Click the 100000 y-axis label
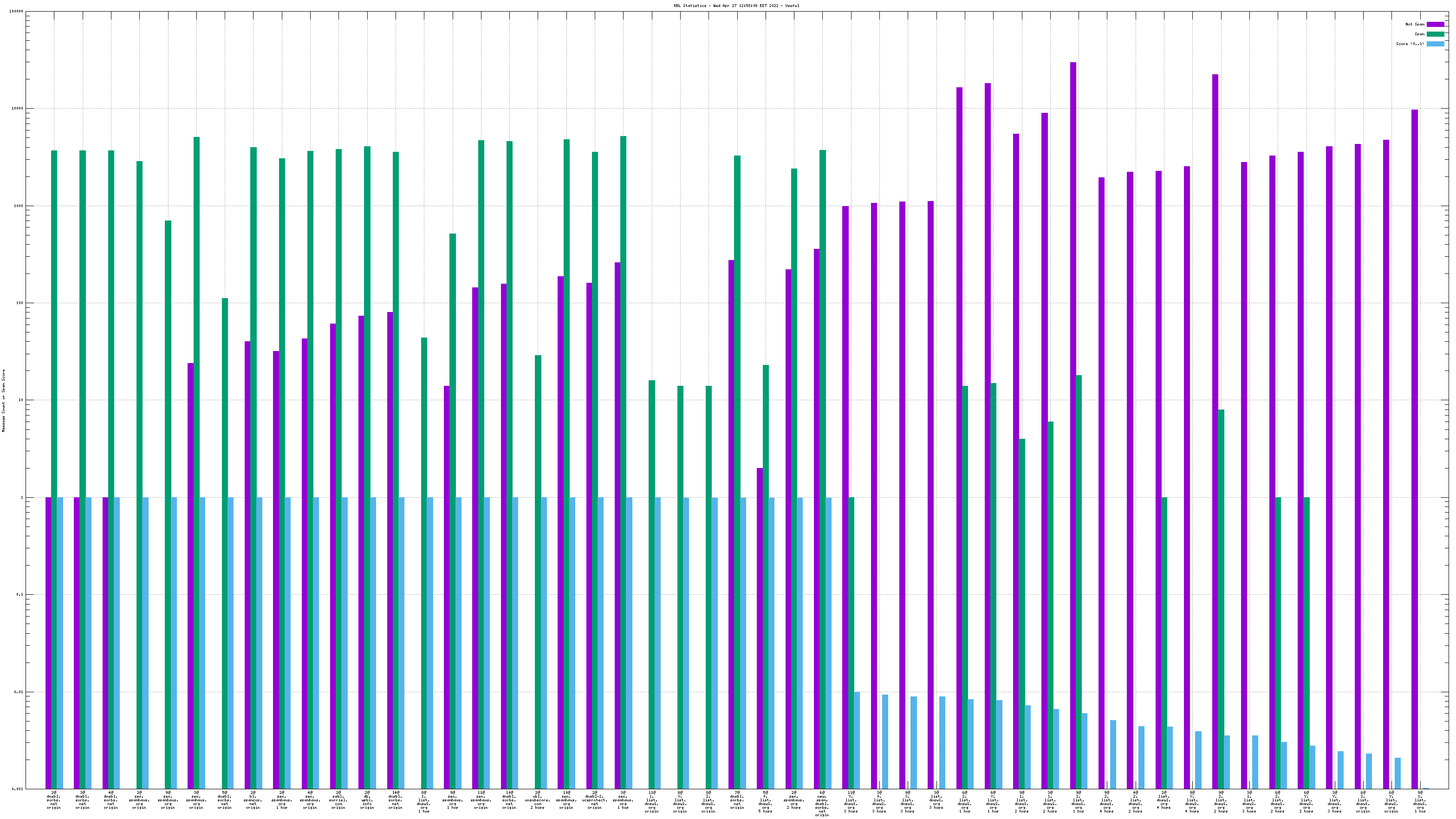This screenshot has width=1456, height=819. 17,11
